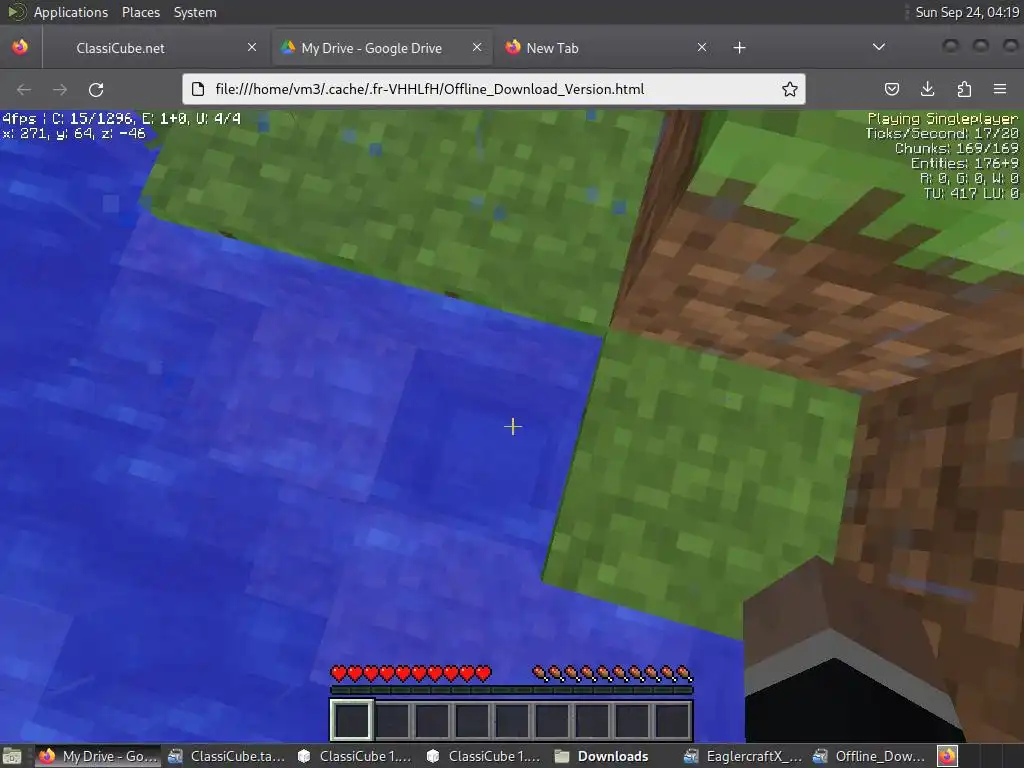Viewport: 1024px width, 768px height.
Task: Click the experience bar
Action: (512, 690)
